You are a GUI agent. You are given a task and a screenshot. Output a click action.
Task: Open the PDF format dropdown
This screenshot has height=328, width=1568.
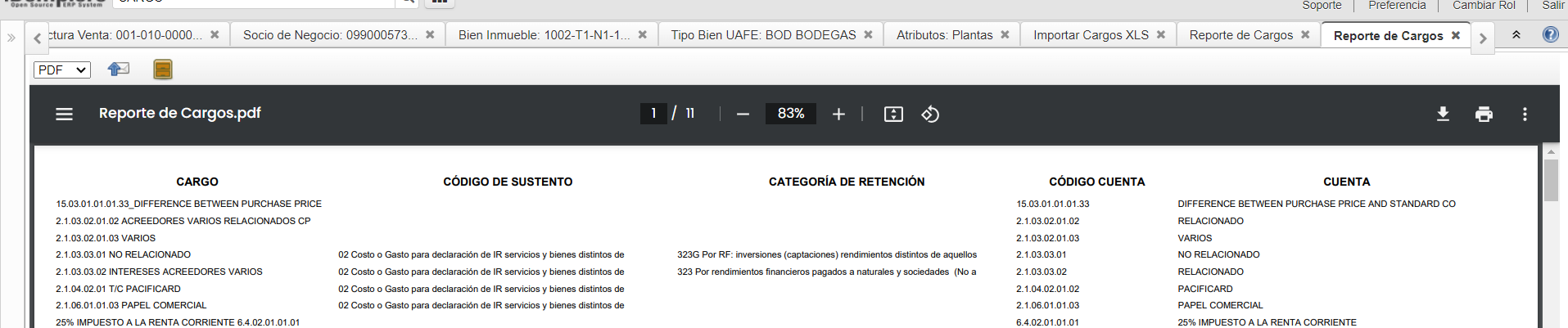[x=62, y=70]
